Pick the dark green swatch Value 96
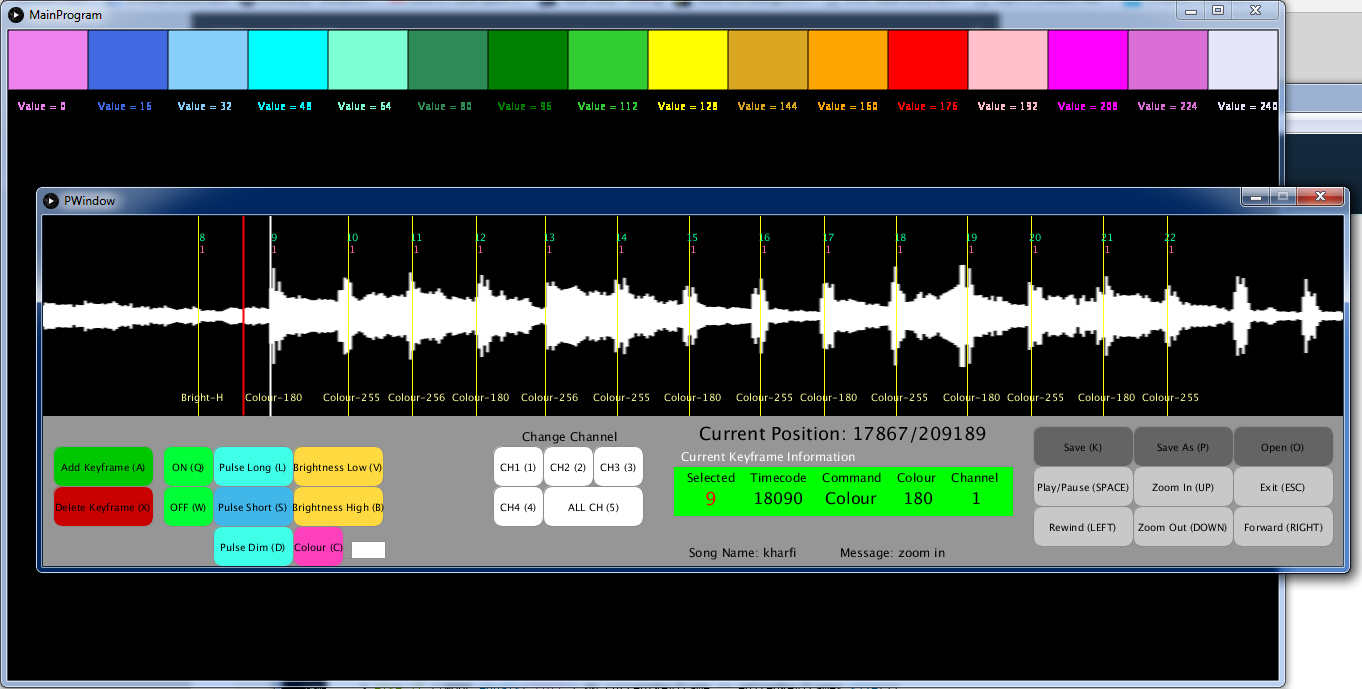This screenshot has width=1362, height=689. [x=528, y=60]
